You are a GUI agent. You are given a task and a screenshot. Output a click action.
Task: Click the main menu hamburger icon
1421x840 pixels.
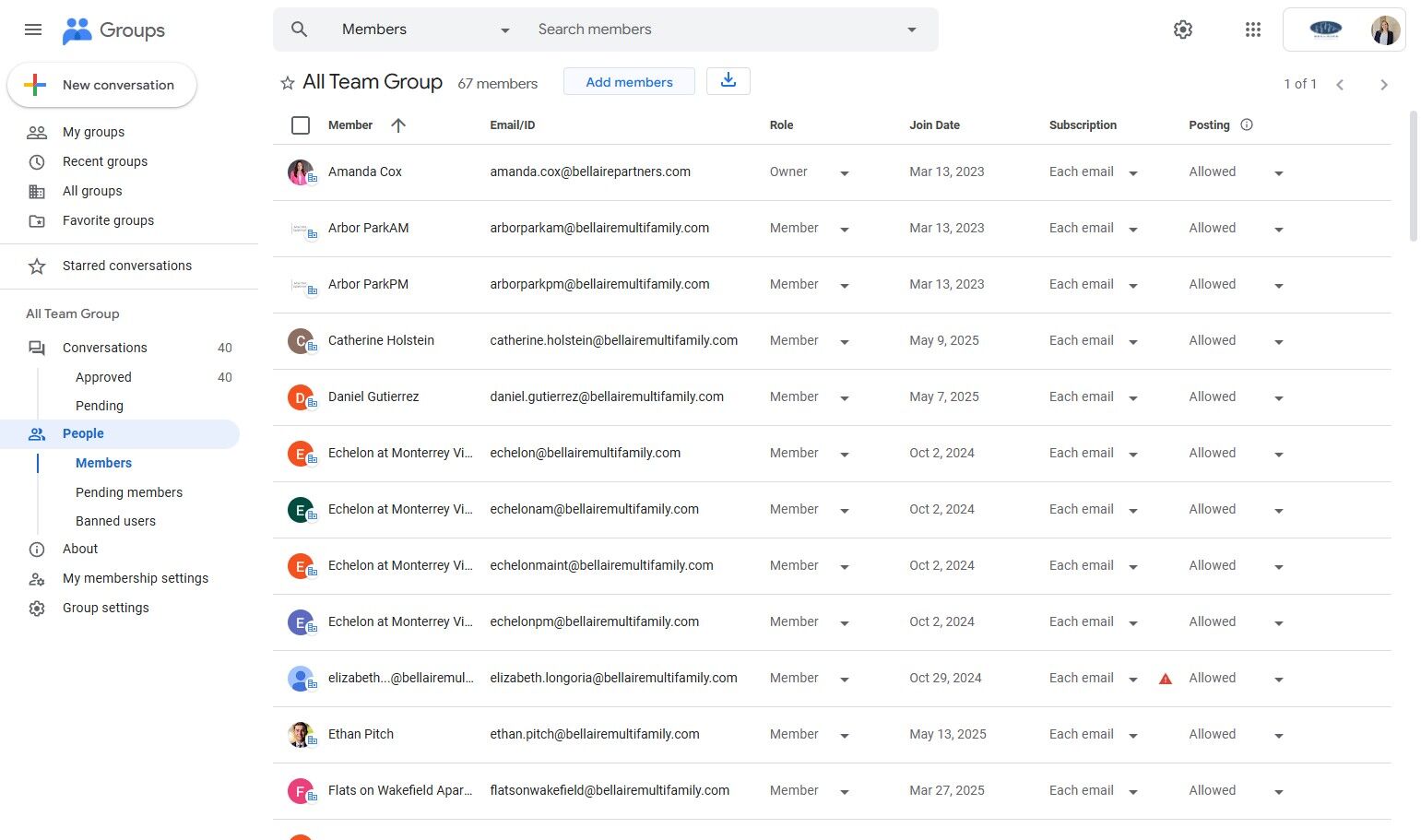pyautogui.click(x=33, y=30)
